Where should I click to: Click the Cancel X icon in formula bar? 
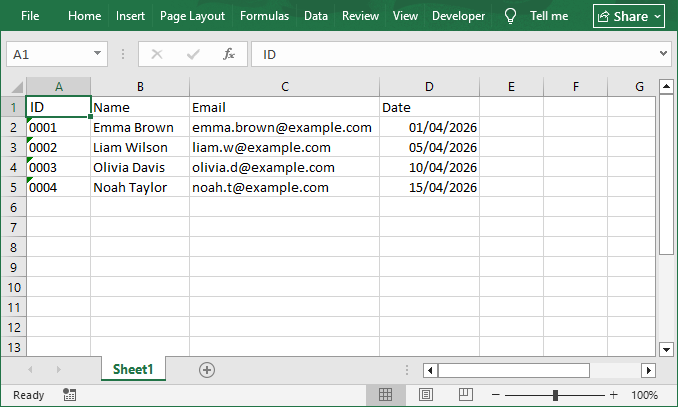click(157, 54)
